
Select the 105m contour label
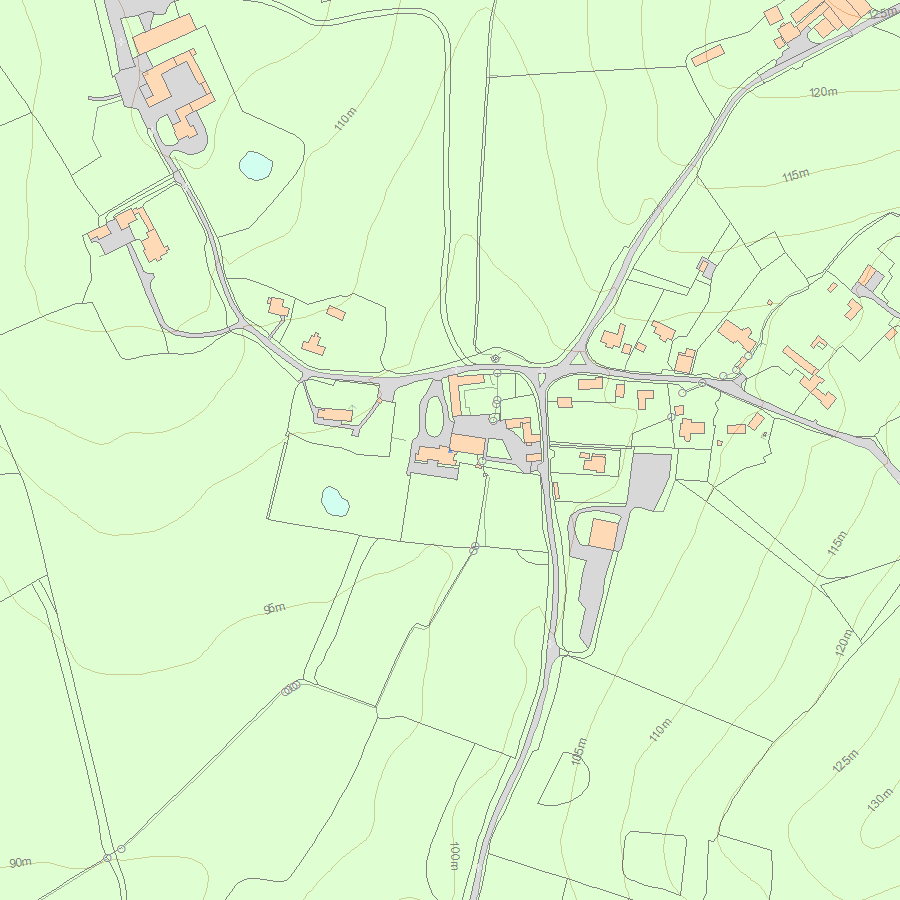pyautogui.click(x=579, y=751)
